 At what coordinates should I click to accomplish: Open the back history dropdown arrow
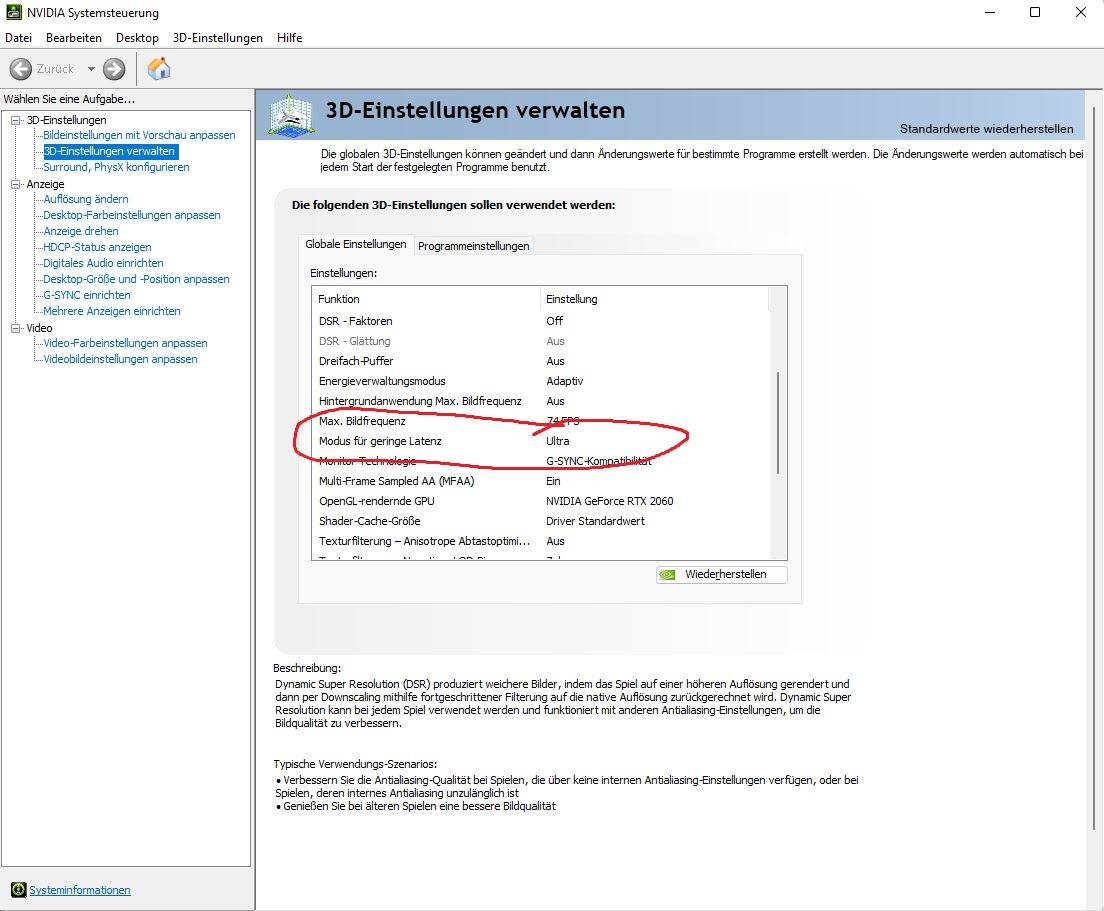tap(91, 69)
